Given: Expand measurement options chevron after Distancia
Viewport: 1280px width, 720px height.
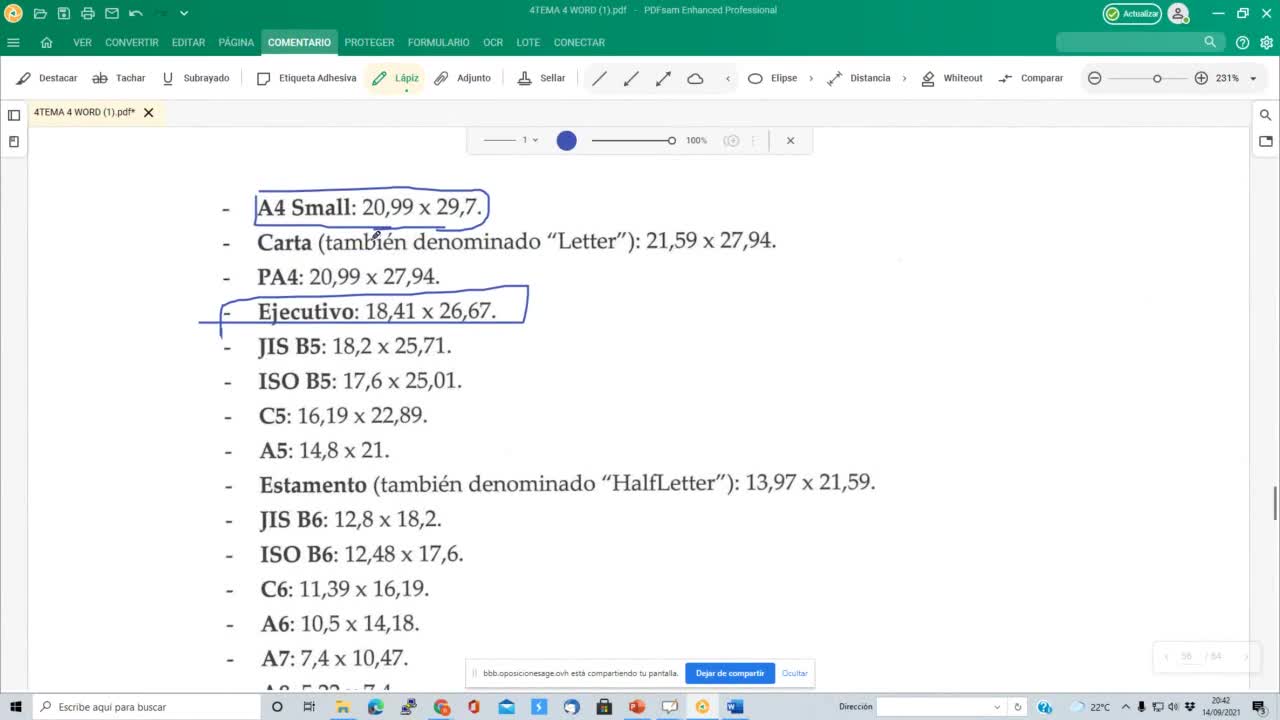Looking at the screenshot, I should point(904,78).
